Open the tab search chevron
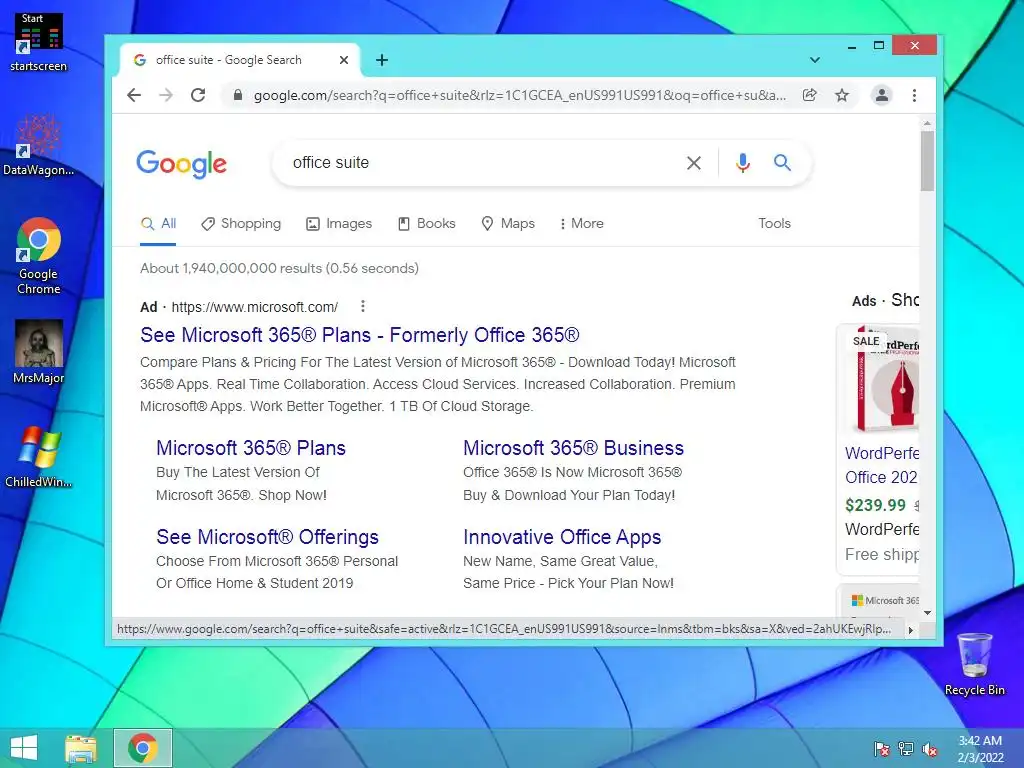 (814, 60)
